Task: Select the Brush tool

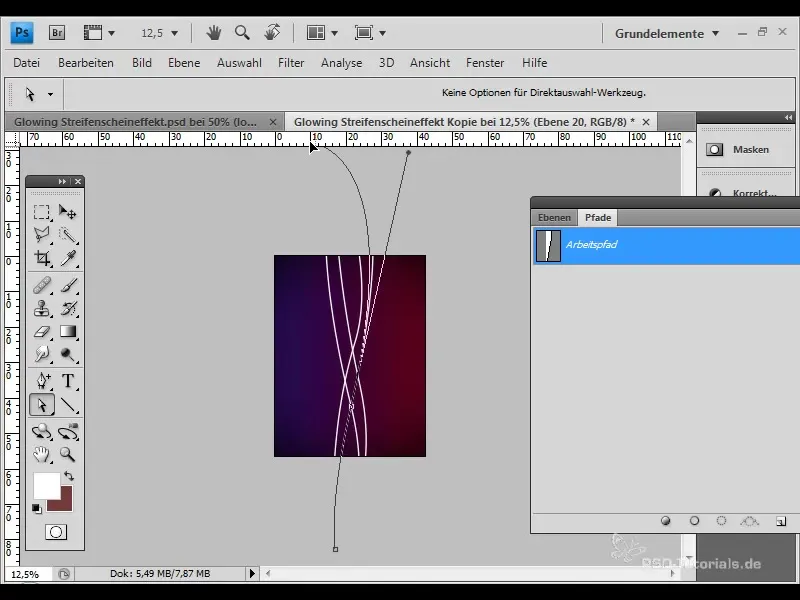Action: click(x=67, y=285)
